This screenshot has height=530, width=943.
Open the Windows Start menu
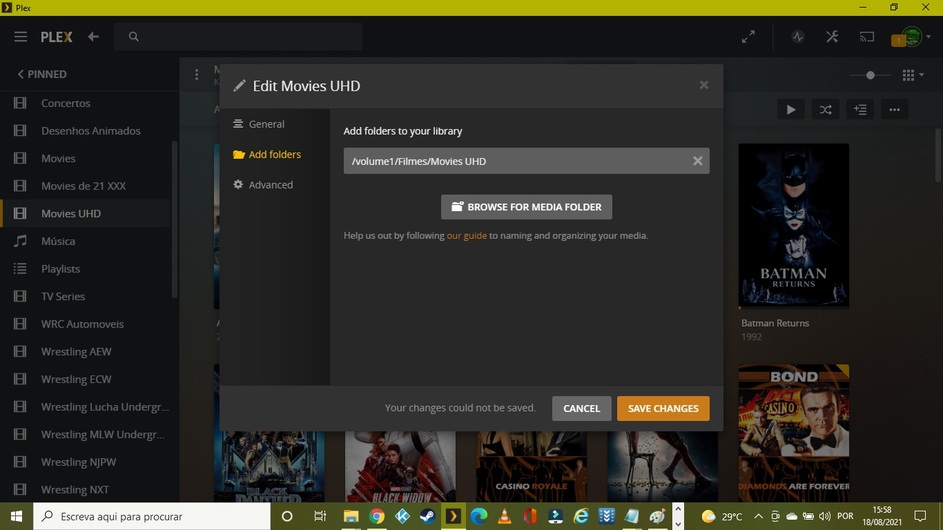16,516
